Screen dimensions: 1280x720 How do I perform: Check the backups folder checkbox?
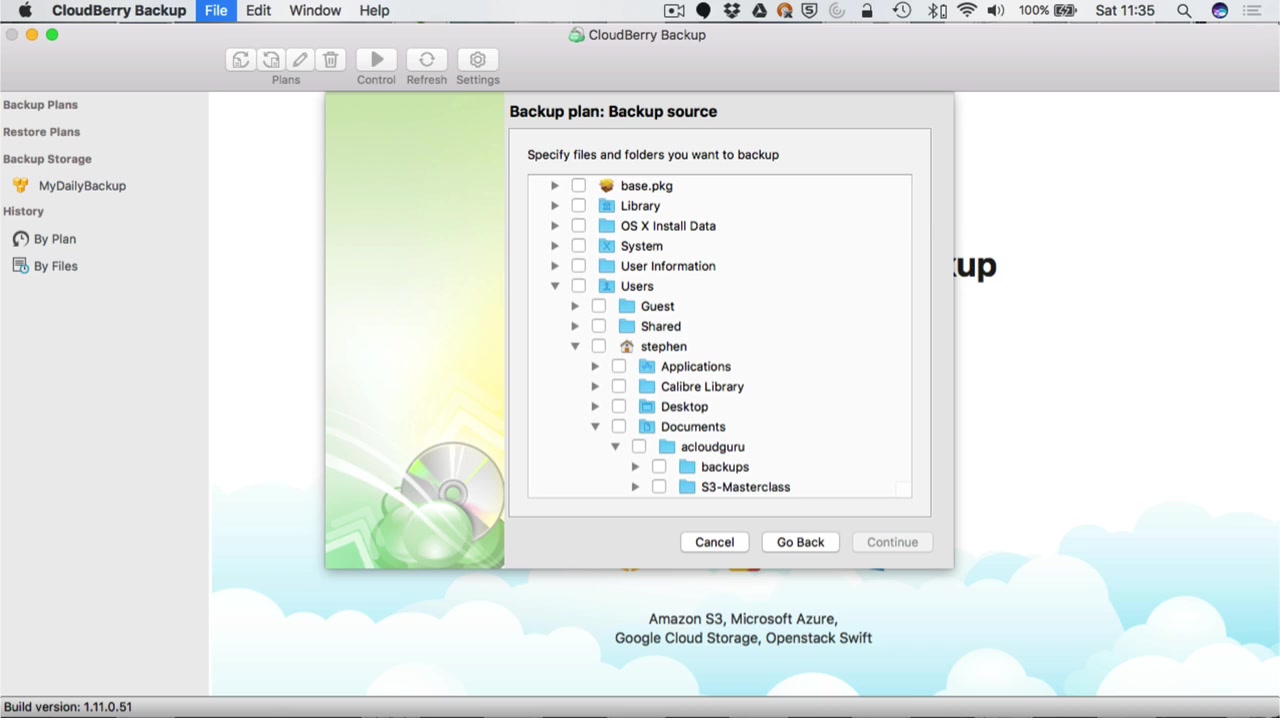(x=659, y=467)
